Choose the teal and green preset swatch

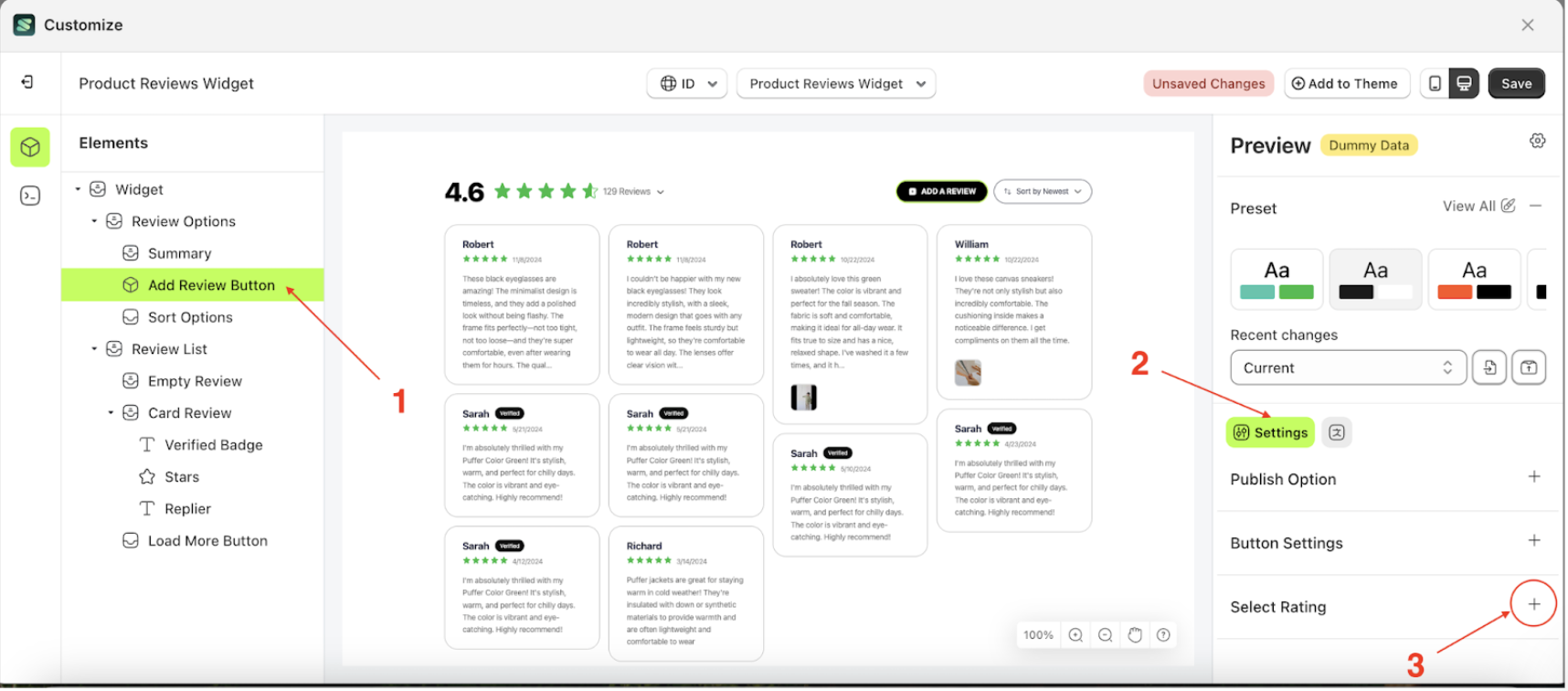pyautogui.click(x=1277, y=279)
